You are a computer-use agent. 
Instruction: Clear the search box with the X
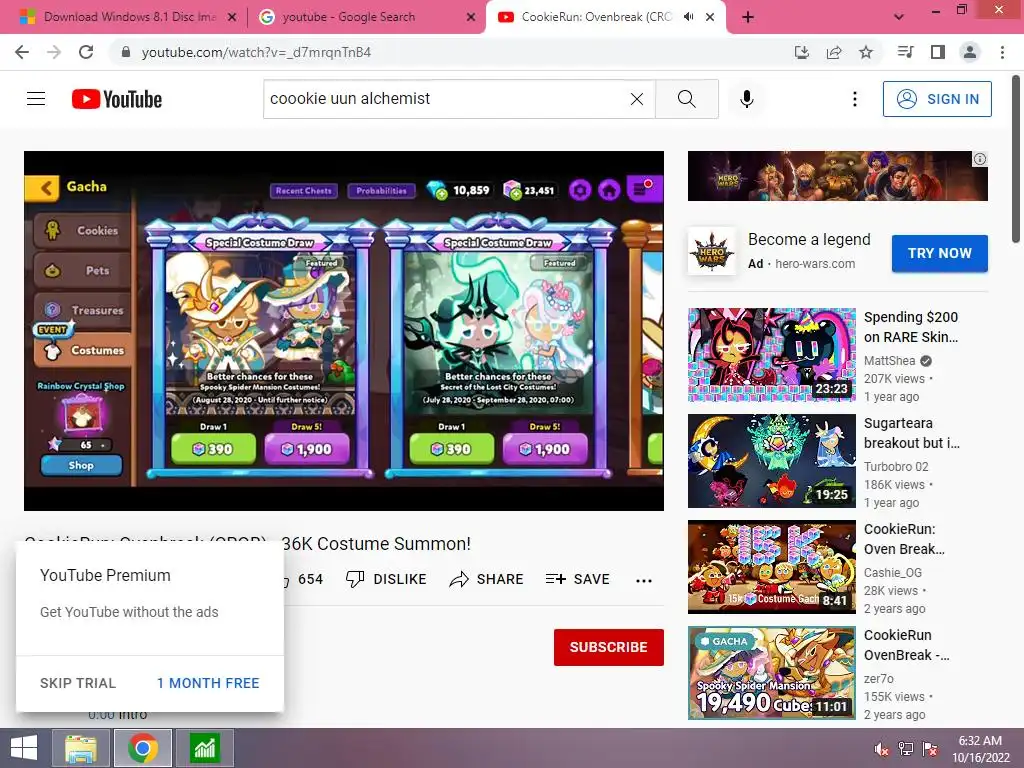click(637, 99)
